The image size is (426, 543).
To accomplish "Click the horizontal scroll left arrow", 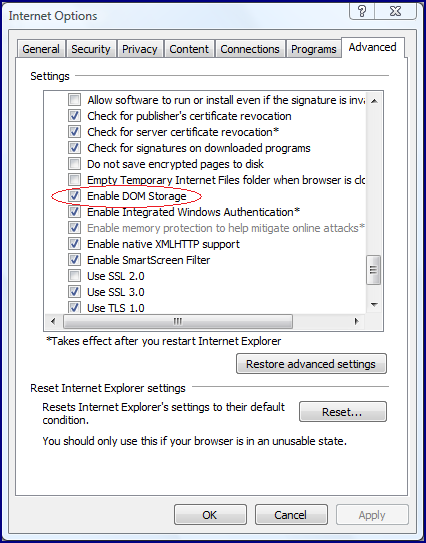I will point(53,321).
